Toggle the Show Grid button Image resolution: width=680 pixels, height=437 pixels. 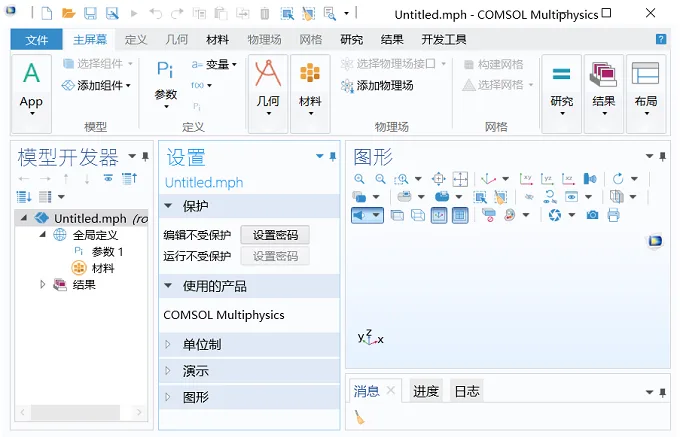point(460,215)
